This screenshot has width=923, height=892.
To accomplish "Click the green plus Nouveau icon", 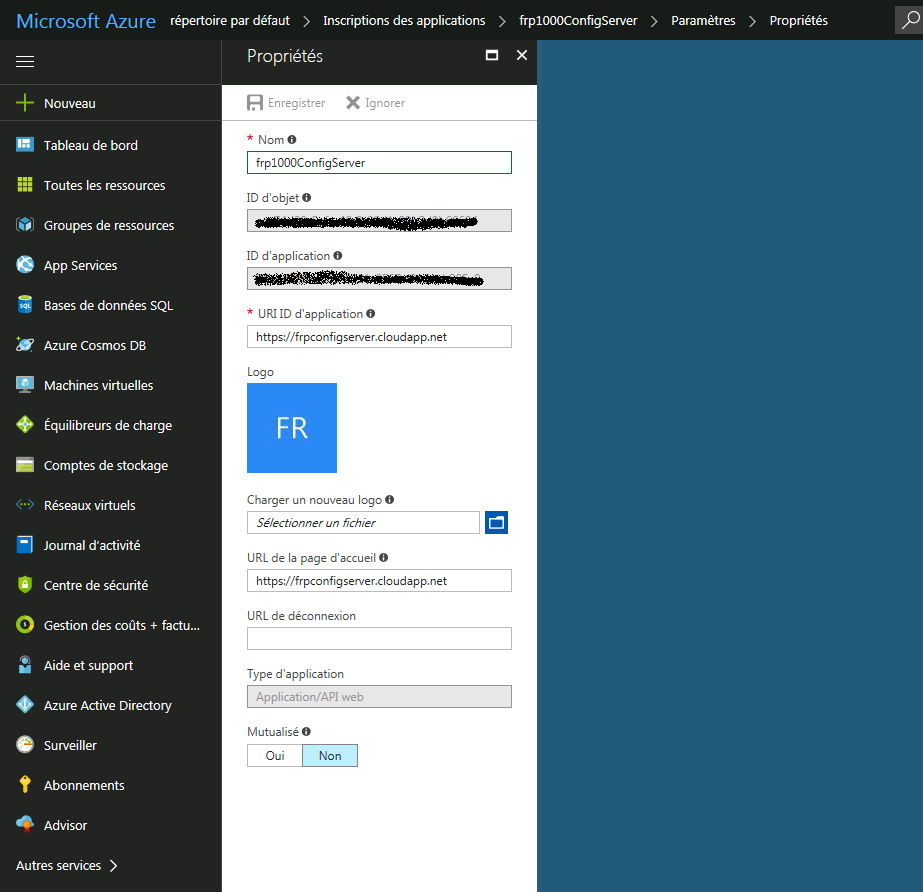I will point(25,103).
